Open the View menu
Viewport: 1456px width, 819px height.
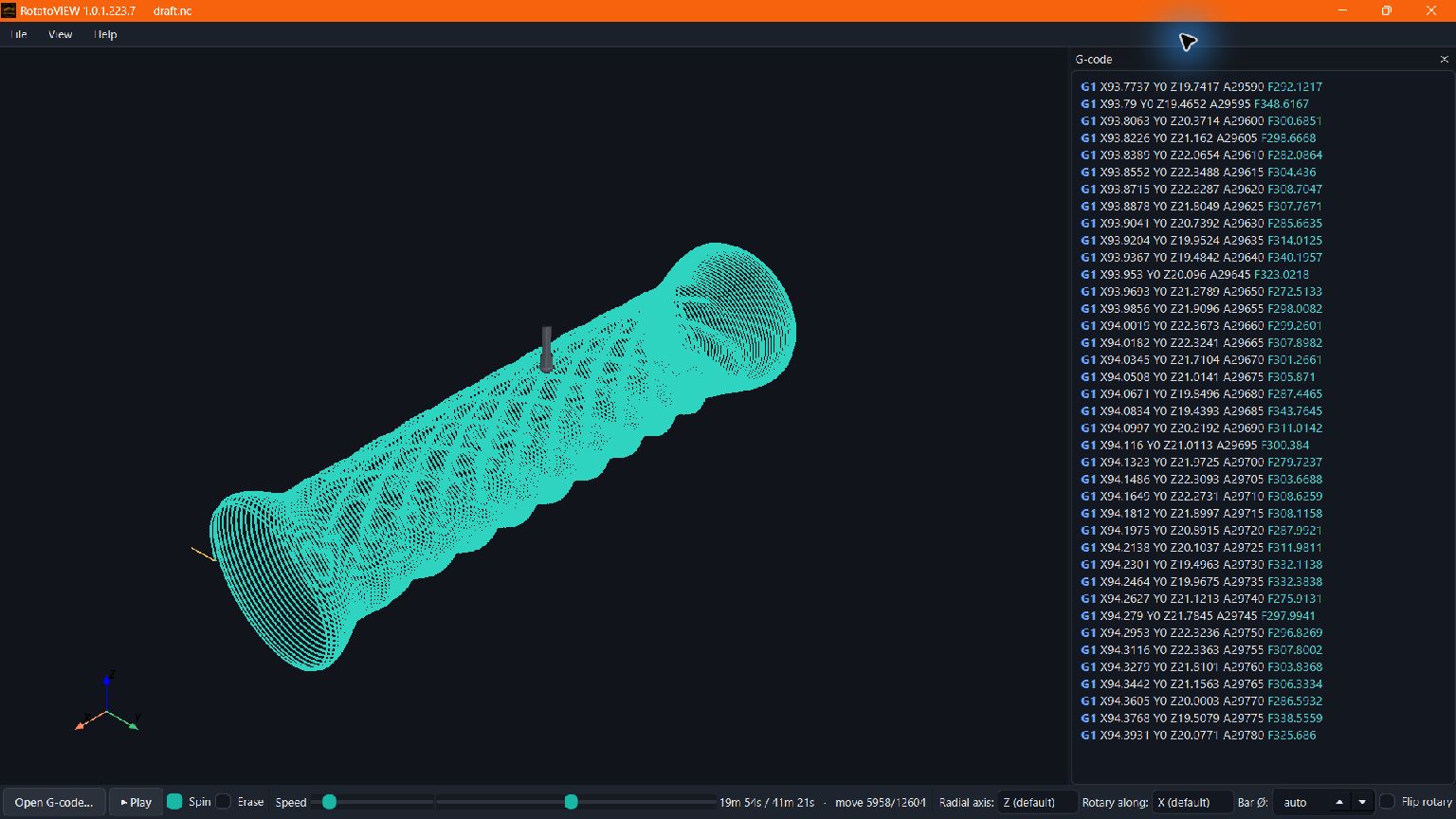click(x=60, y=34)
